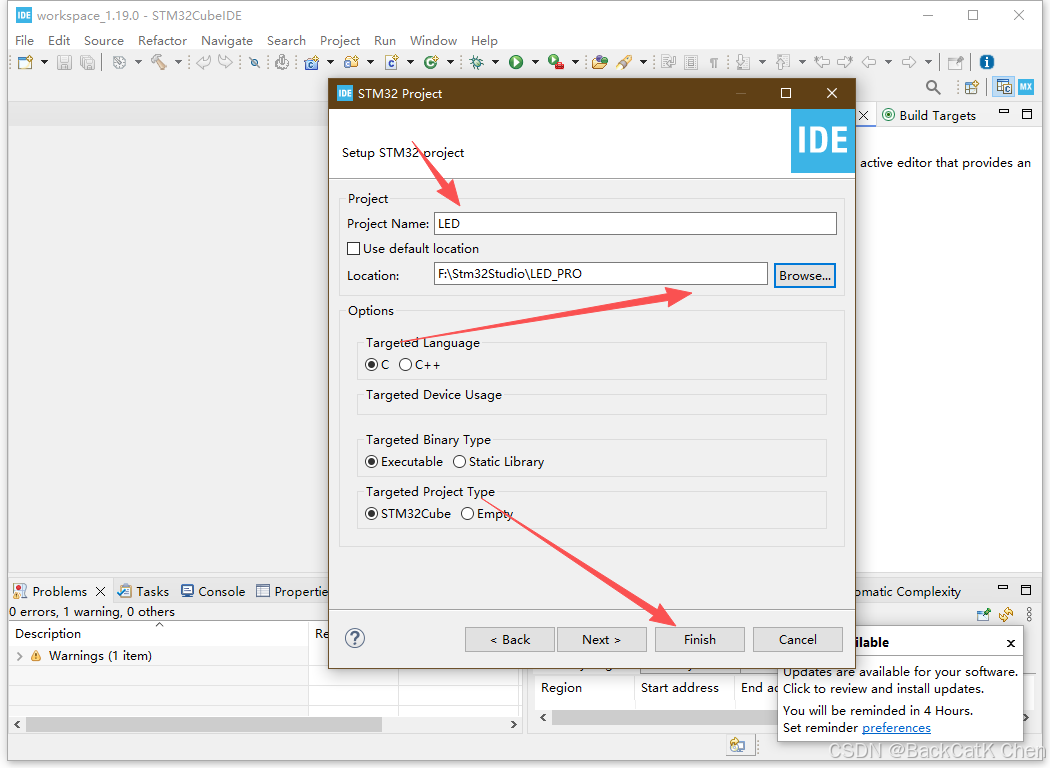Click the Next Annotation icon
This screenshot has height=768, width=1050.
point(743,62)
